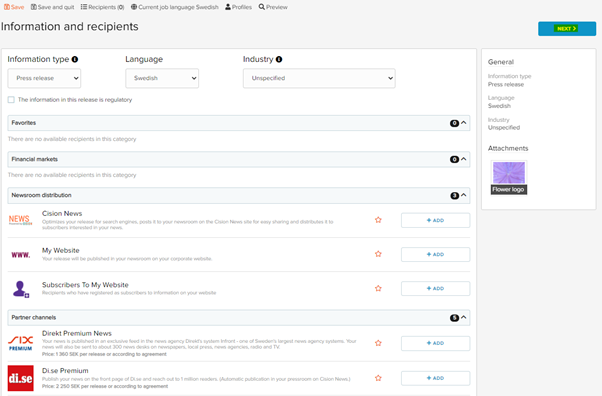Add Direkt Premium News recipient
This screenshot has height=396, width=602.
435,343
